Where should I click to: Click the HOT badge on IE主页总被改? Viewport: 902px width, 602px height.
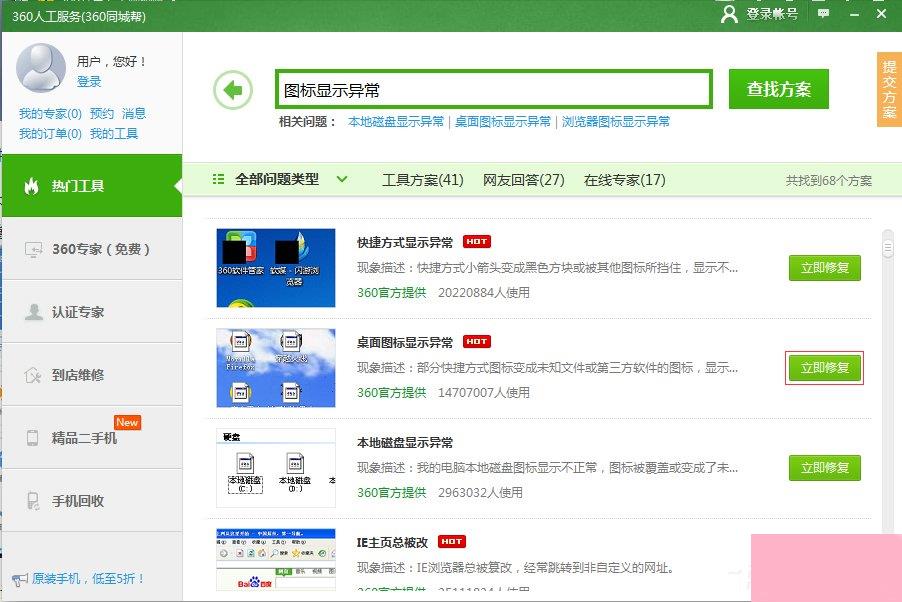(x=452, y=542)
